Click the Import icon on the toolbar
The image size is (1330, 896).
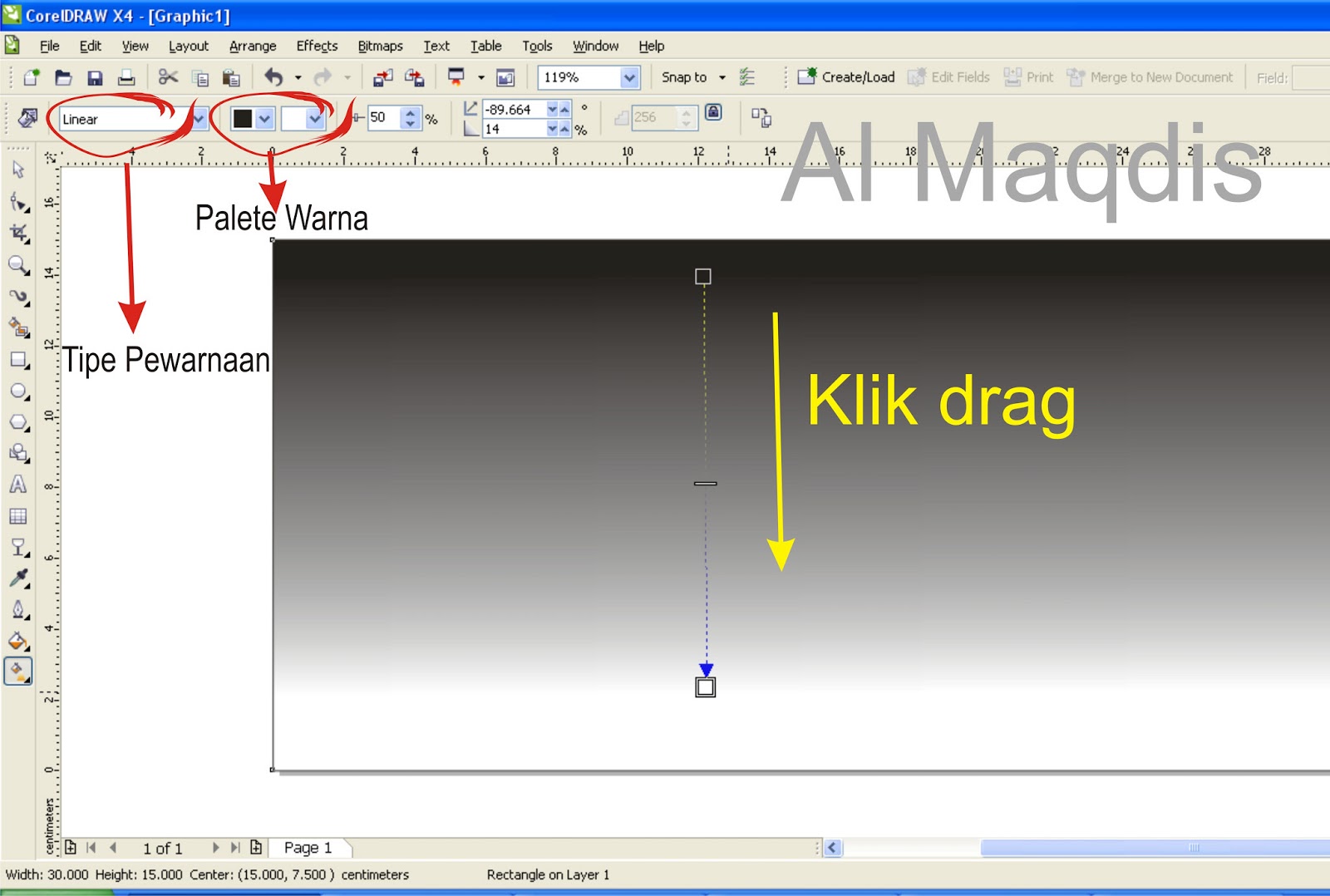[x=384, y=76]
